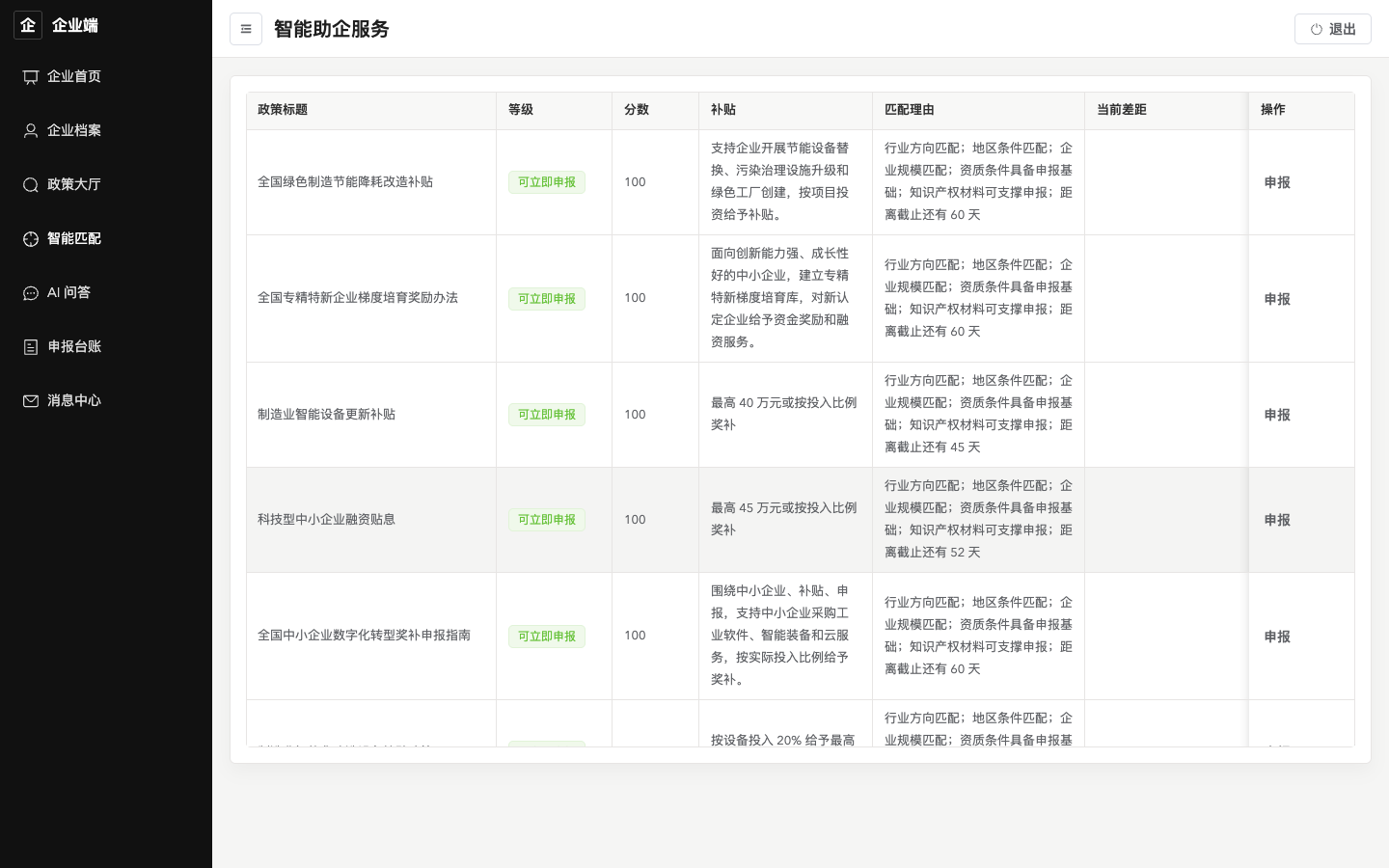Click 申报 for 全国中小企业数字化转型奖补申报指南
1389x868 pixels.
[x=1277, y=637]
